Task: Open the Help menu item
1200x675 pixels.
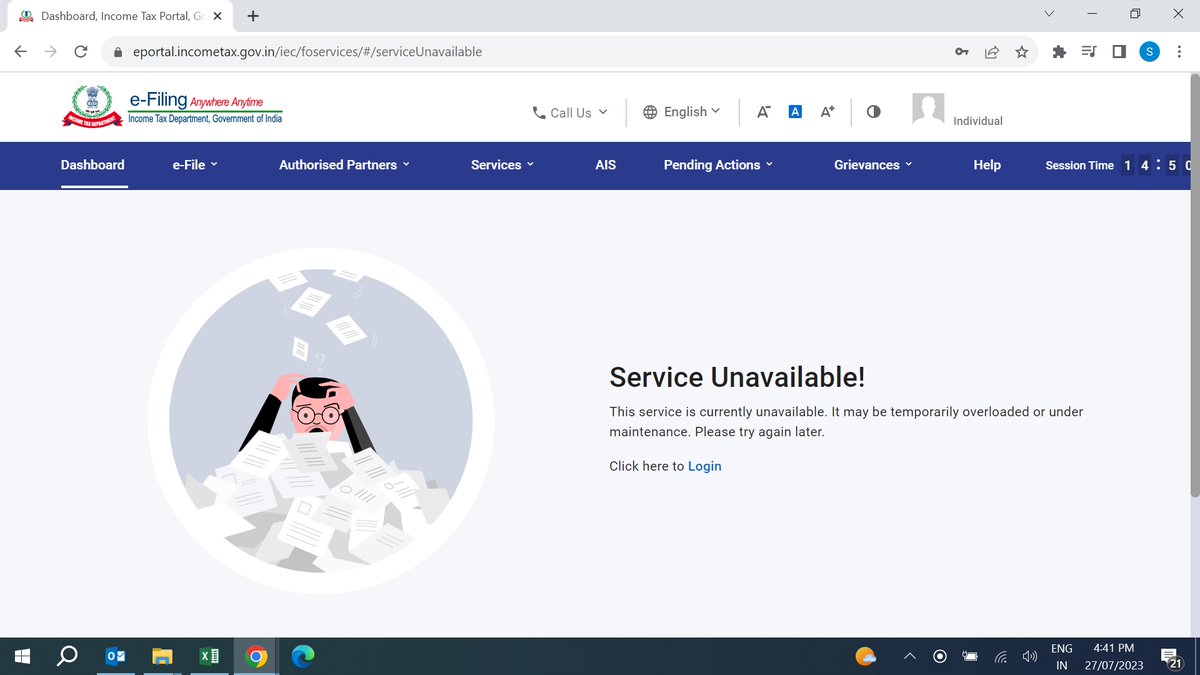Action: click(x=987, y=165)
